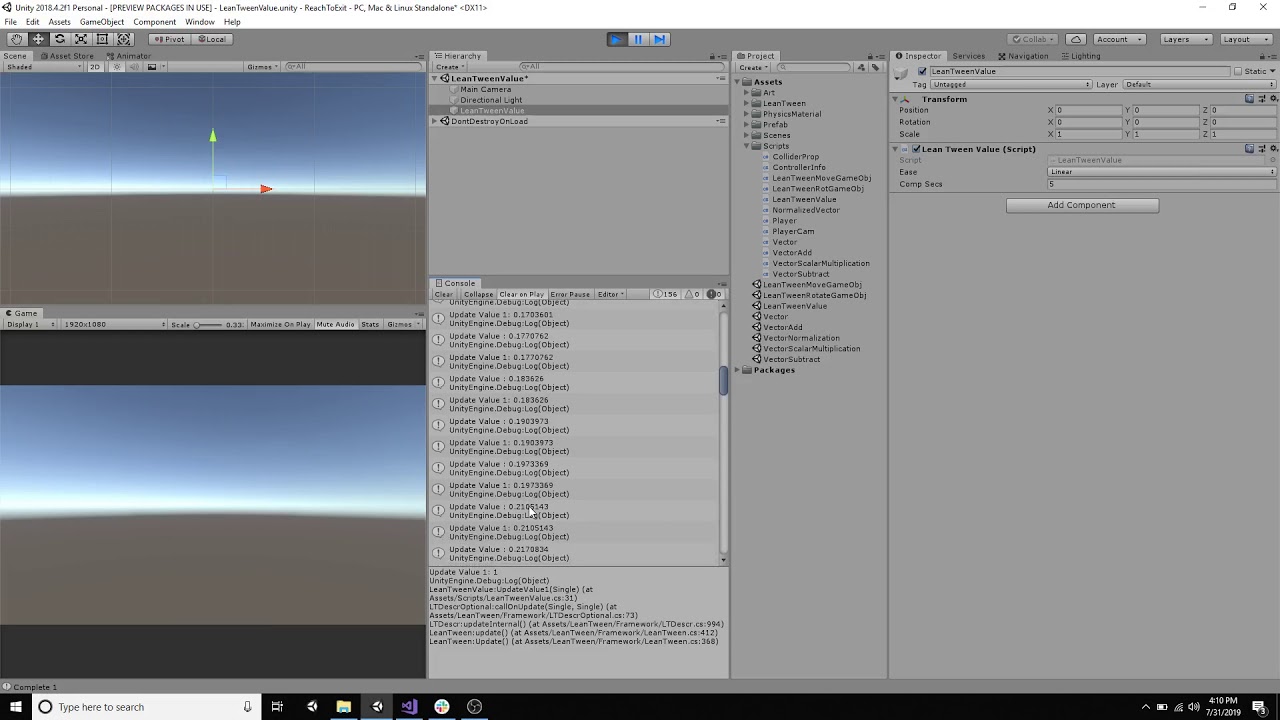
Task: Click the Play button
Action: coord(616,39)
